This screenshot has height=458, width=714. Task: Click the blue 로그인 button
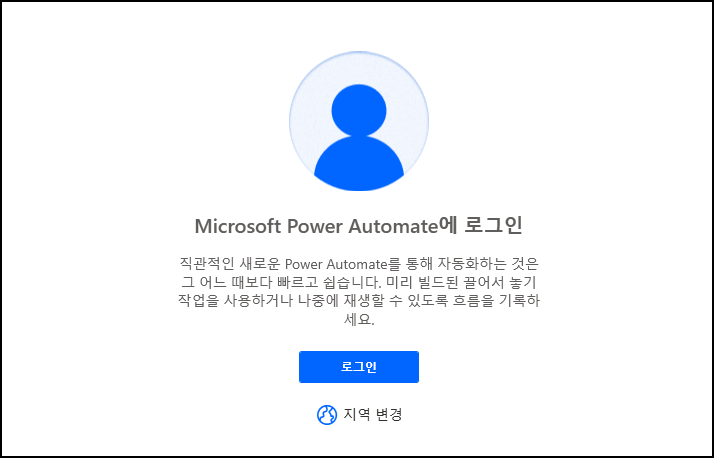point(359,367)
